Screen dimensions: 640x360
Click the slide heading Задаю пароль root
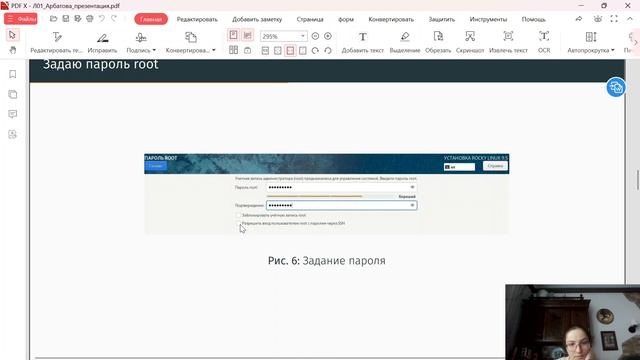pyautogui.click(x=100, y=64)
